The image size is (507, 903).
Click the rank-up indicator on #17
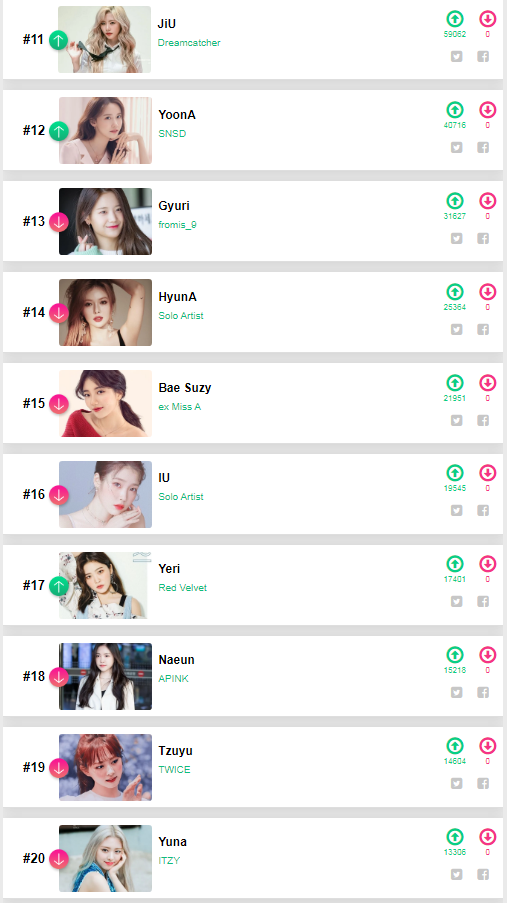59,586
